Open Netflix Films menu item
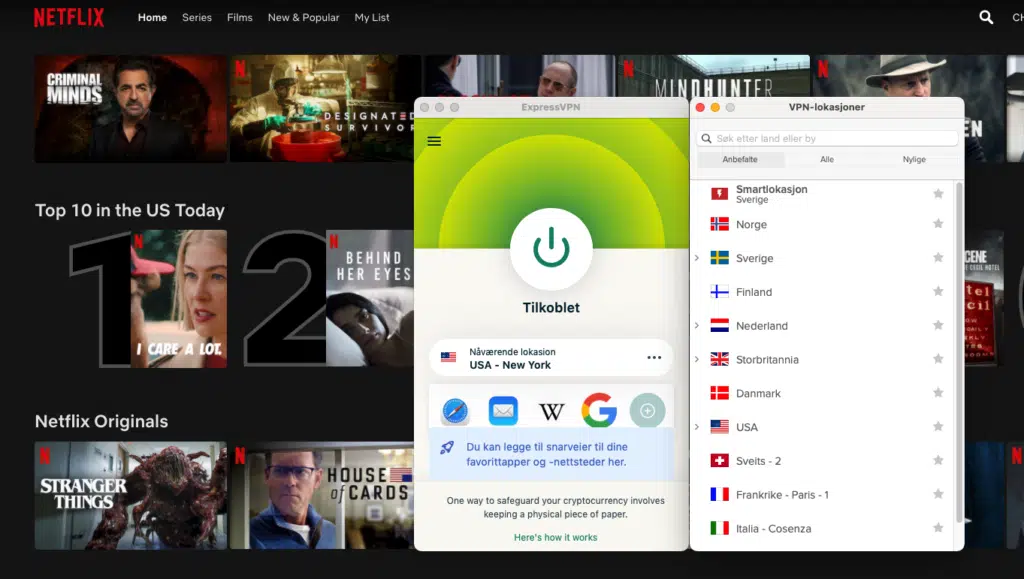Screen dimensions: 1024x579 pos(240,18)
